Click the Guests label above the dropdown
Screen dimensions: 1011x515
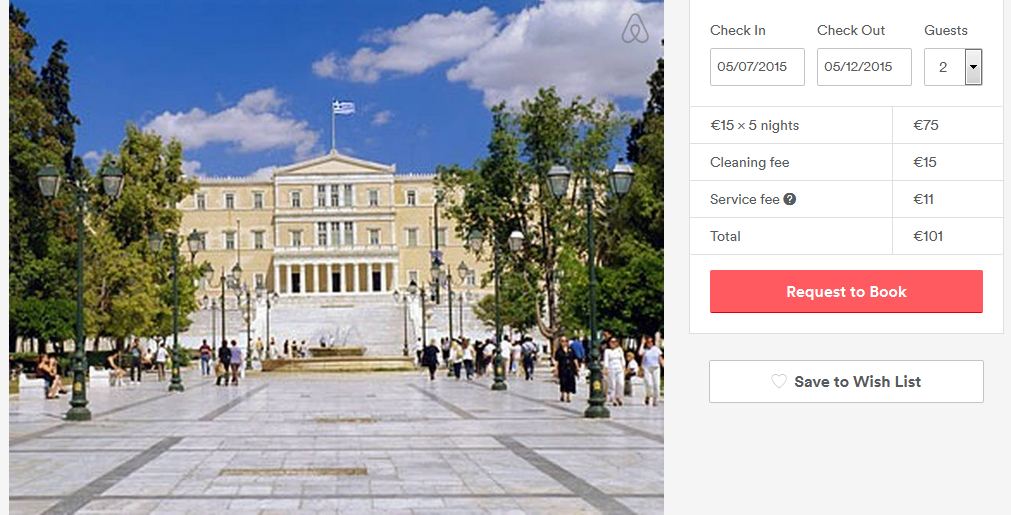tap(946, 30)
